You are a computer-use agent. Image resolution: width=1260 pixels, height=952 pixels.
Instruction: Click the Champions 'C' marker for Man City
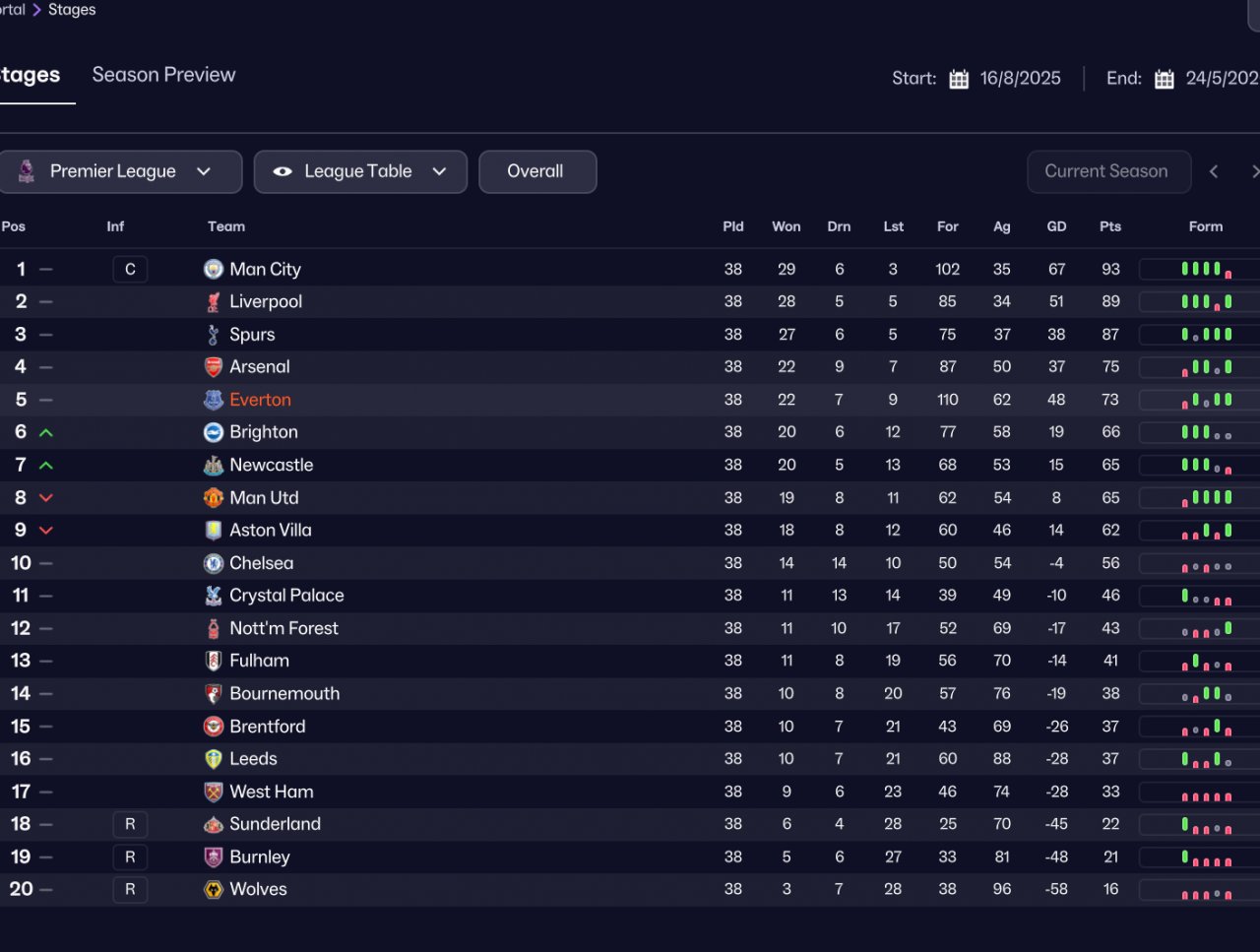pyautogui.click(x=130, y=269)
